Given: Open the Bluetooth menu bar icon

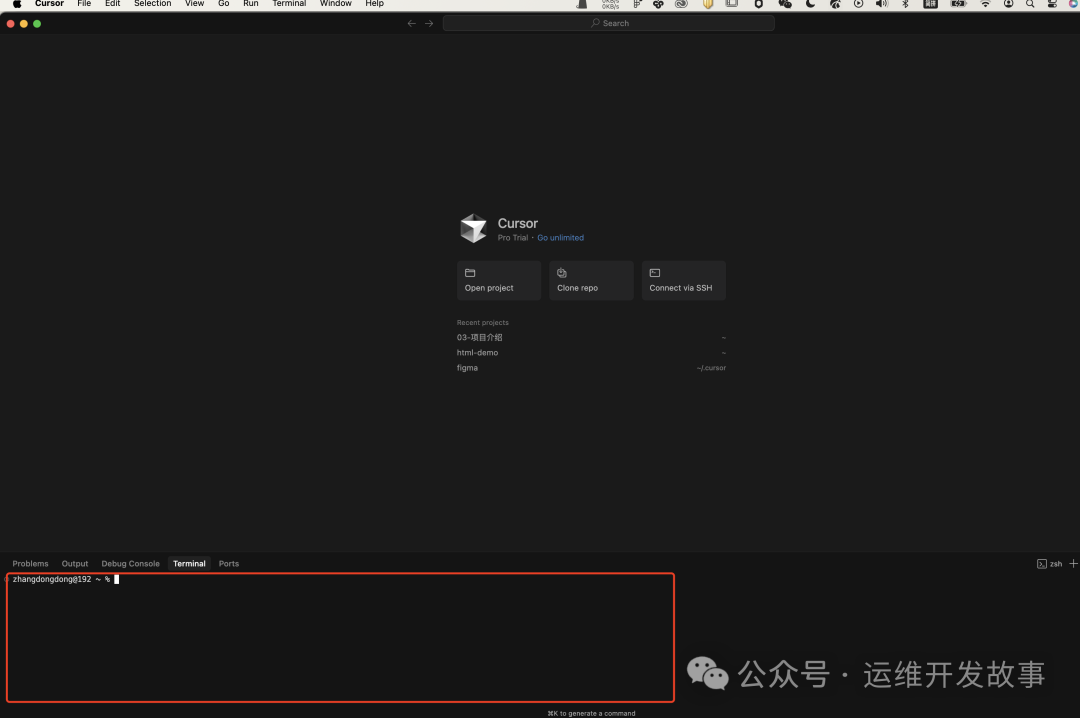Looking at the screenshot, I should (x=905, y=3).
